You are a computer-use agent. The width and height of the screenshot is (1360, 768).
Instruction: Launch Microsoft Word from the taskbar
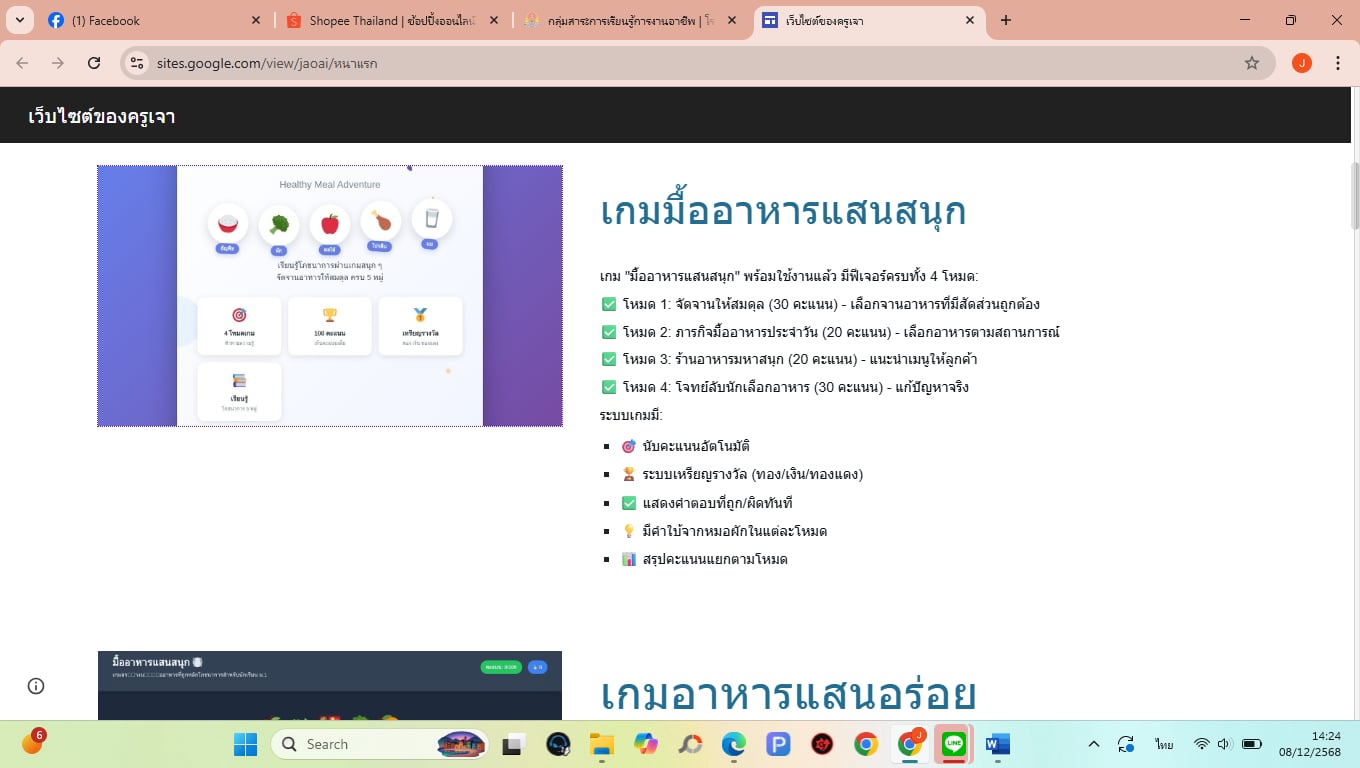tap(997, 744)
